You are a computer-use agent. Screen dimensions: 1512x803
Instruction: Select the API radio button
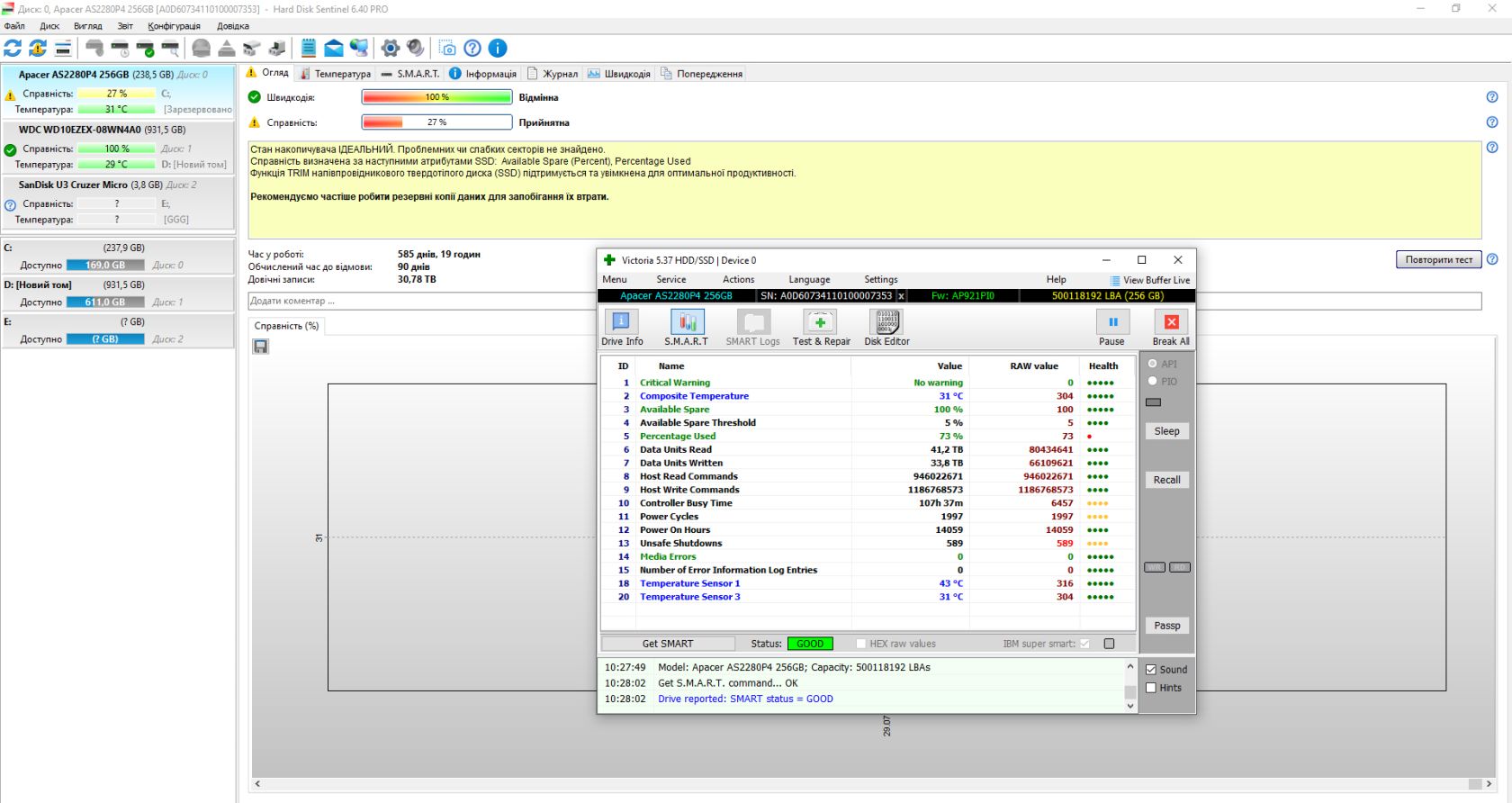click(1153, 364)
